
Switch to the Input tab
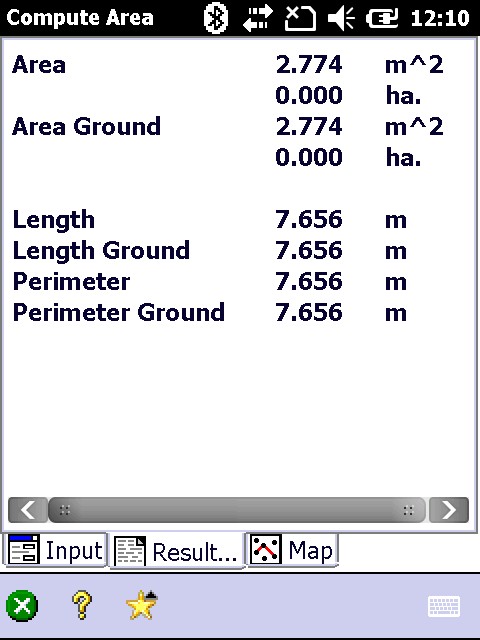(x=56, y=550)
